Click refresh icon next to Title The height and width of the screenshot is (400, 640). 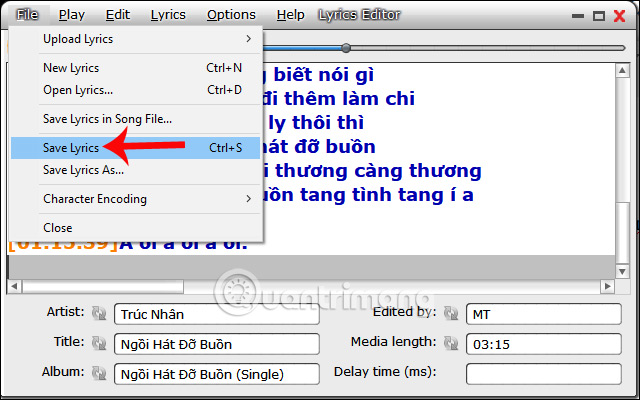pos(99,343)
